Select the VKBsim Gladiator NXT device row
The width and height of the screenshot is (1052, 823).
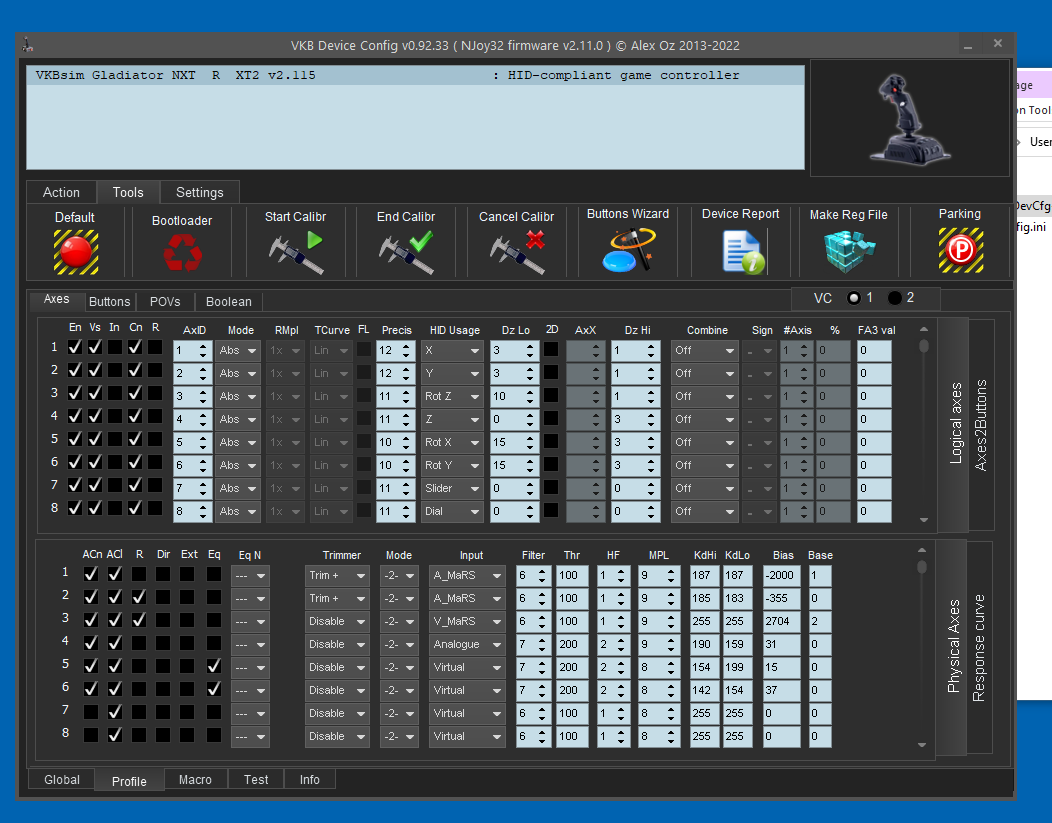coord(415,75)
